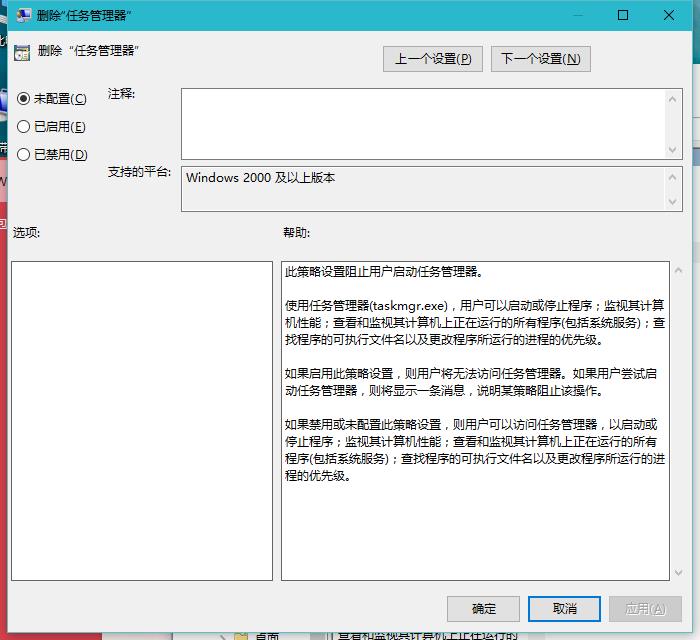Maximize the policy settings window

click(623, 16)
